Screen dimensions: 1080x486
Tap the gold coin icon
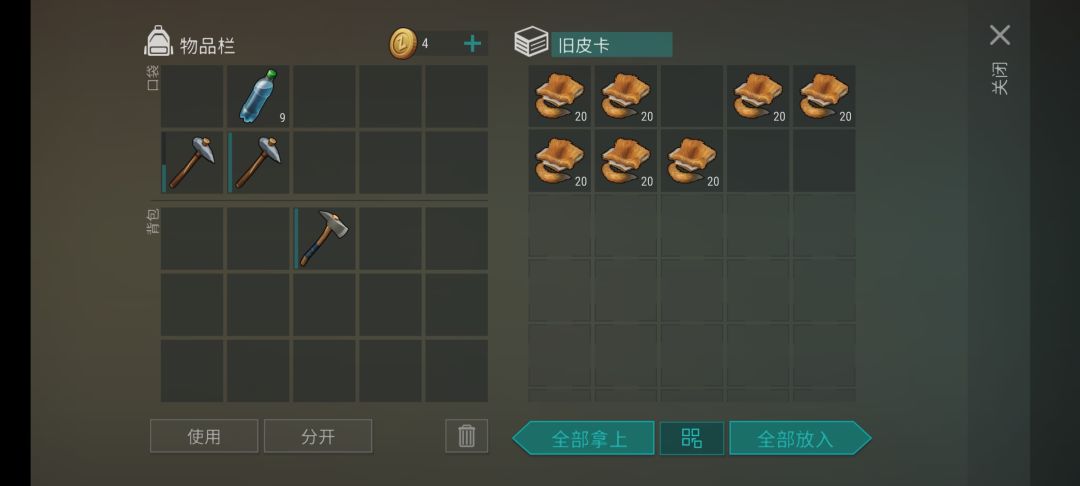pos(403,44)
